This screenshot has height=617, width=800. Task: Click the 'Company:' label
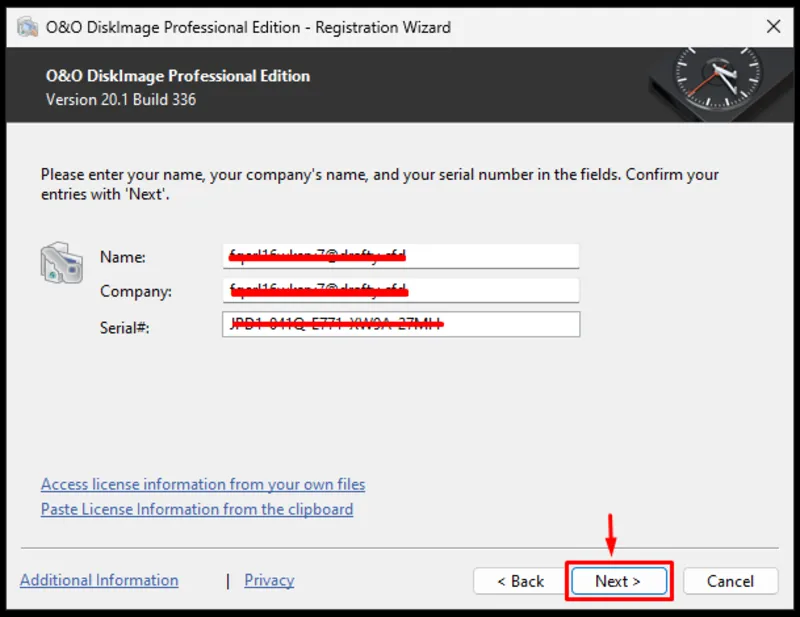[x=136, y=291]
